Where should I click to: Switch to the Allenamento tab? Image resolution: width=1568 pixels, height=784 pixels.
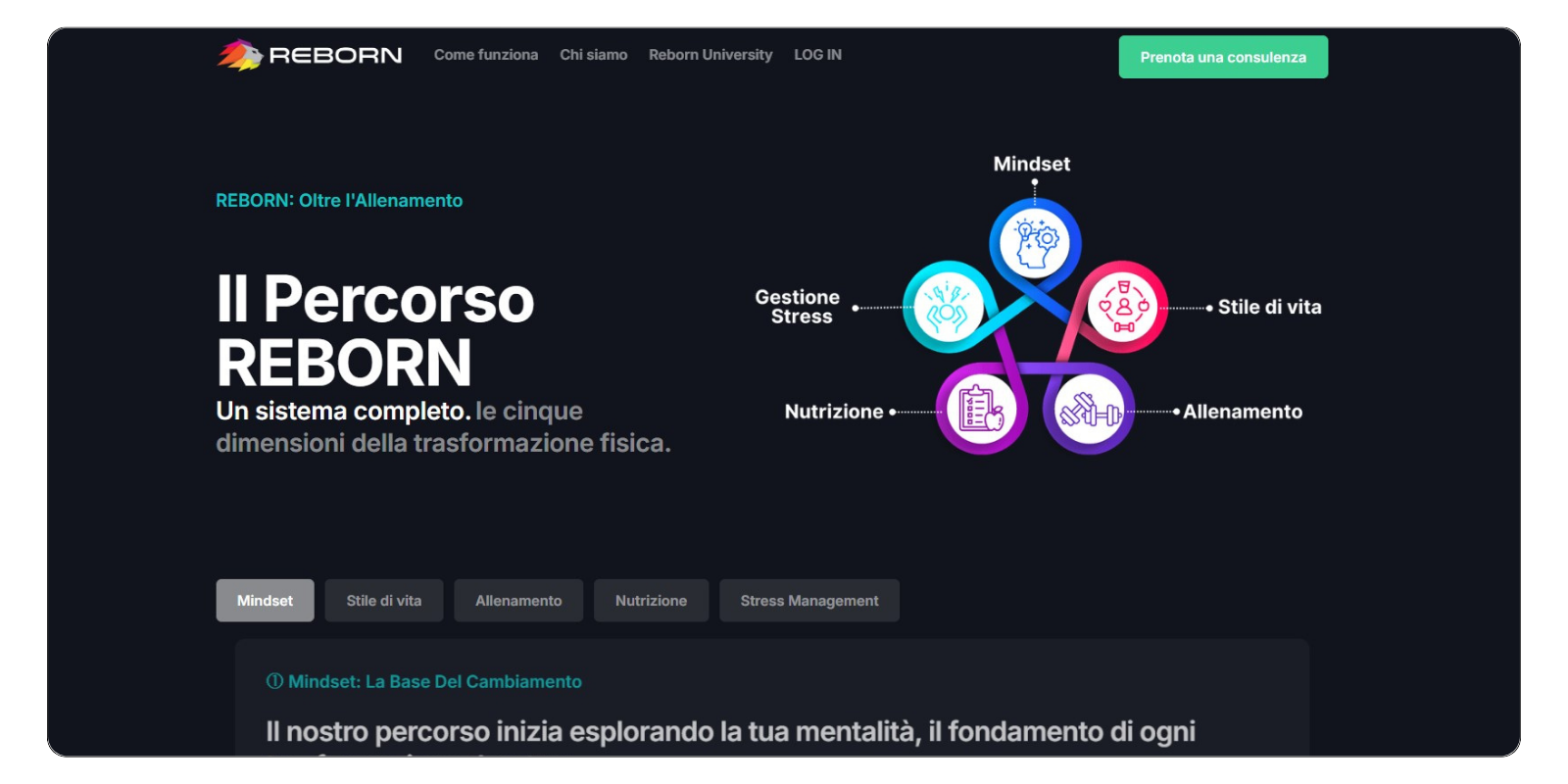point(518,601)
